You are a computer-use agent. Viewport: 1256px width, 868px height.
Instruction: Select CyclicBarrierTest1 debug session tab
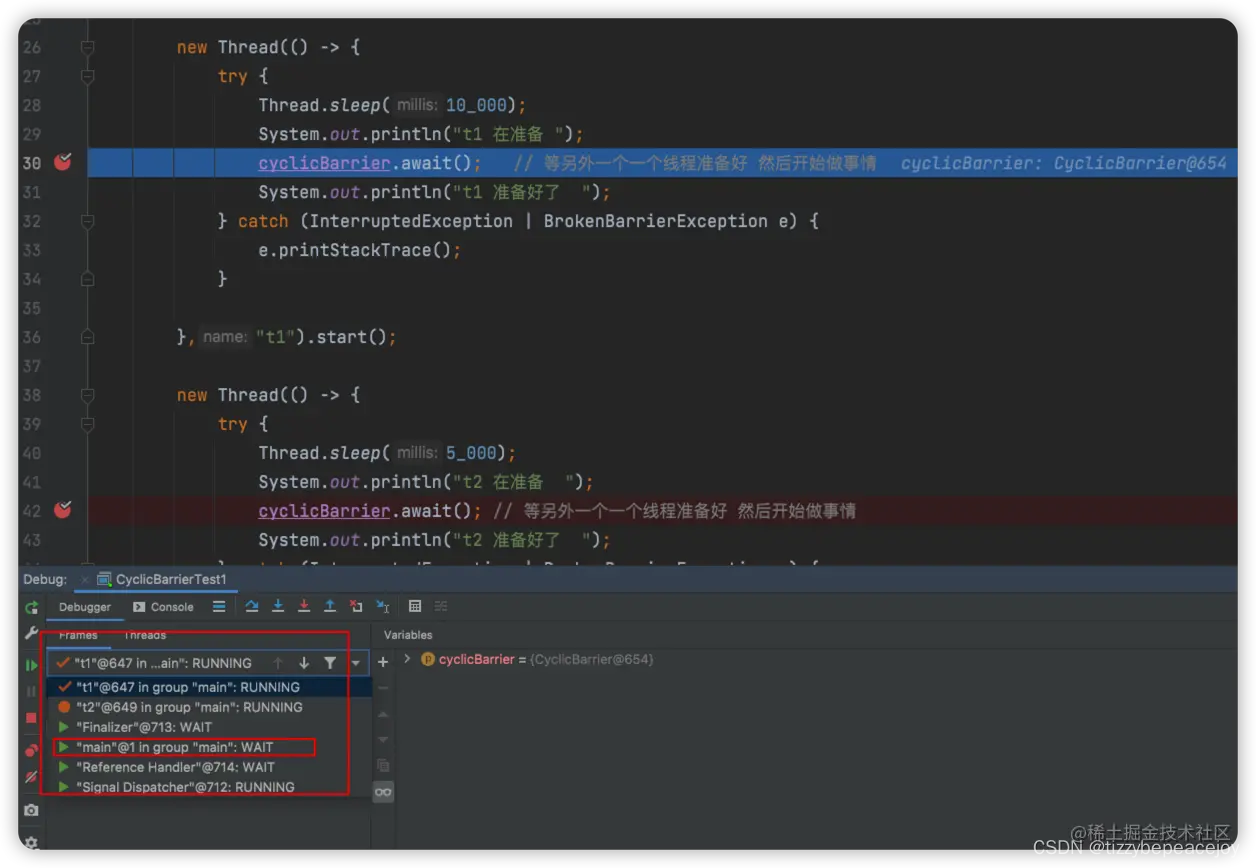tap(162, 579)
